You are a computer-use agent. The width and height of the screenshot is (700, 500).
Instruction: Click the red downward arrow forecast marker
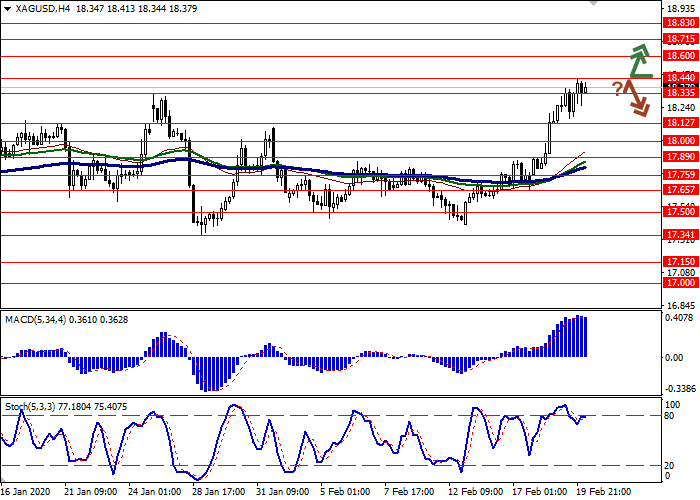click(x=637, y=99)
